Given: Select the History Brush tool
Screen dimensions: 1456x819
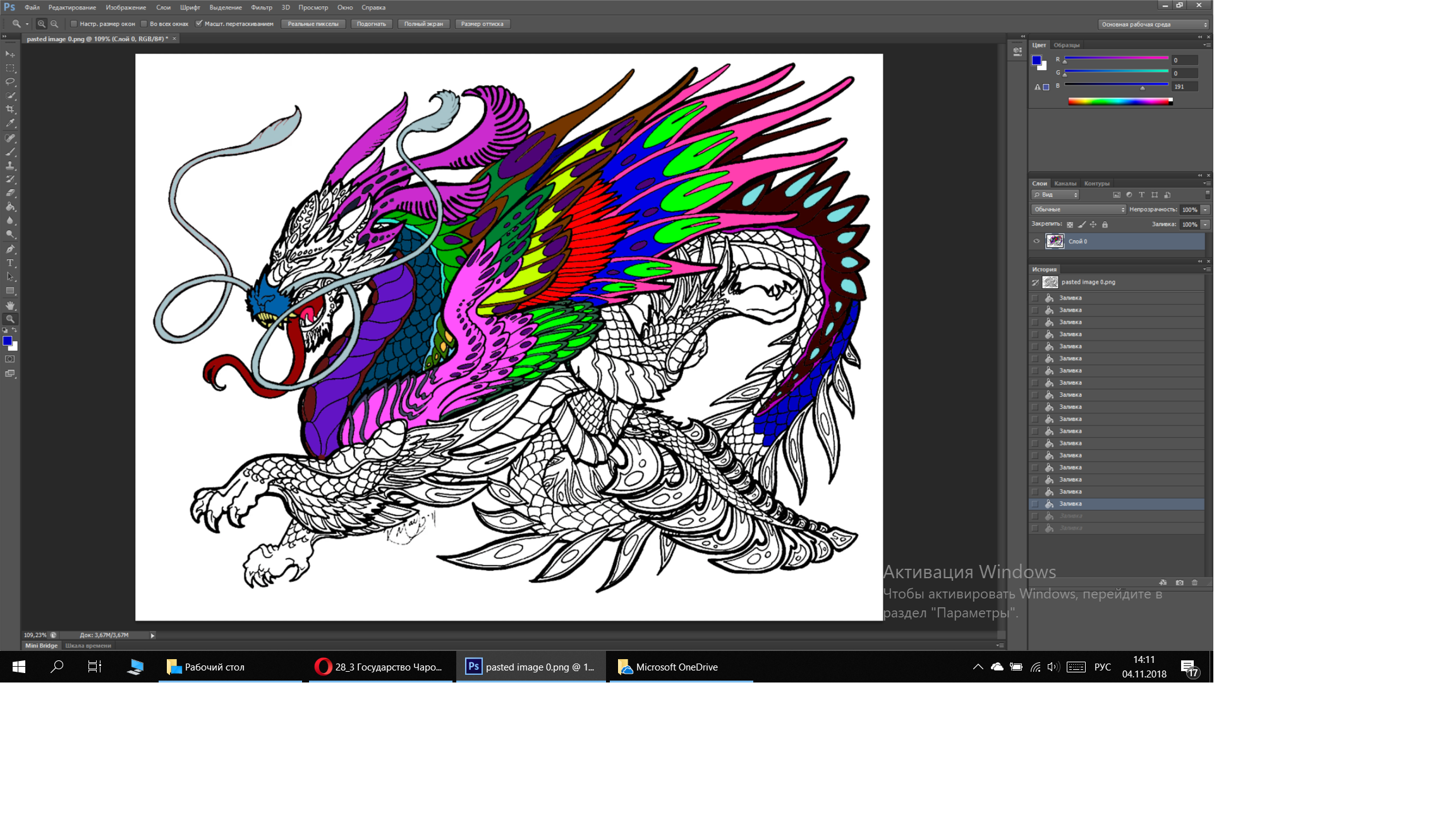Looking at the screenshot, I should tap(10, 180).
